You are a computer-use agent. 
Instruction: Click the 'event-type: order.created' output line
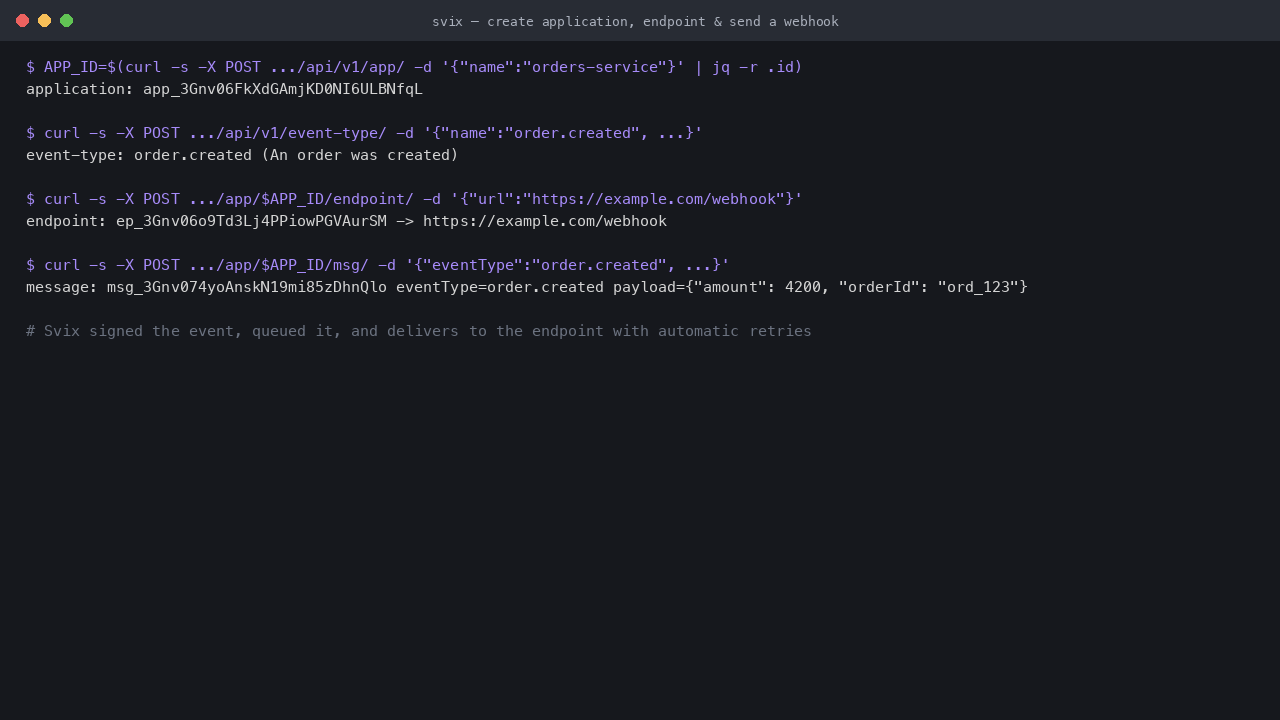point(242,155)
